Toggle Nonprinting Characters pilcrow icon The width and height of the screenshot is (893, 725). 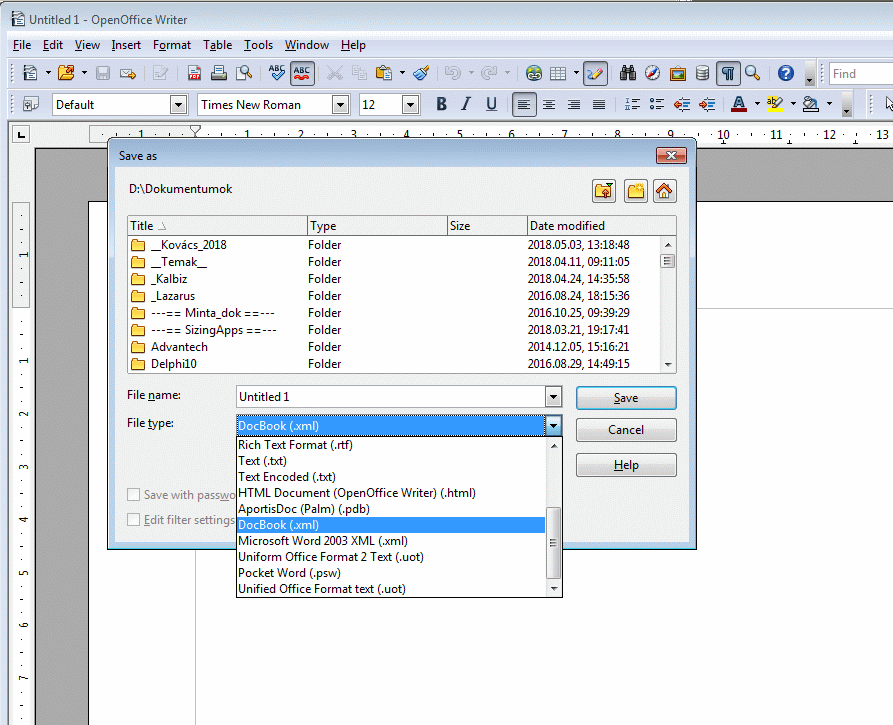pos(728,73)
